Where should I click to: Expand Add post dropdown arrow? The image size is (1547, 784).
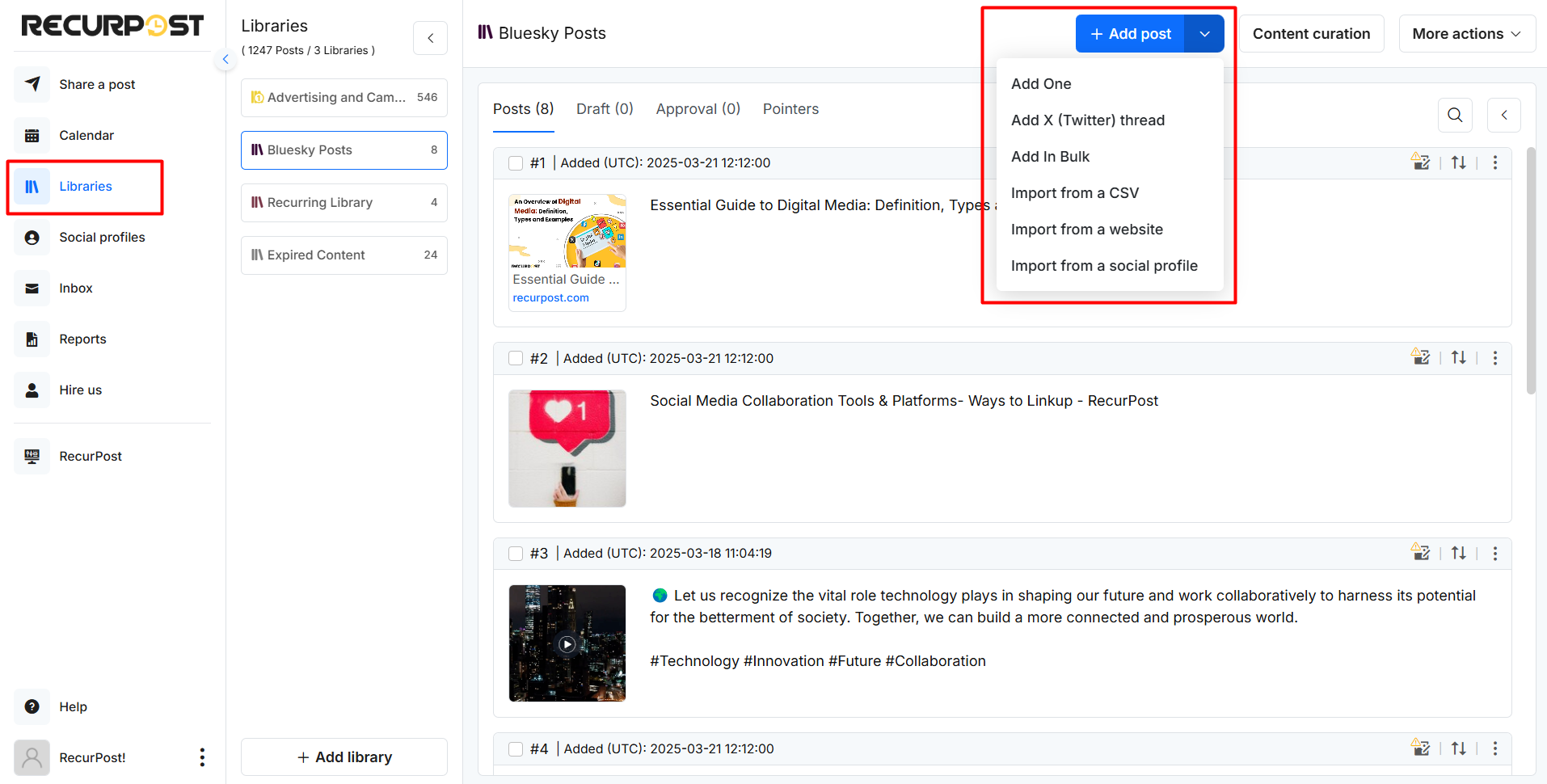[1204, 34]
